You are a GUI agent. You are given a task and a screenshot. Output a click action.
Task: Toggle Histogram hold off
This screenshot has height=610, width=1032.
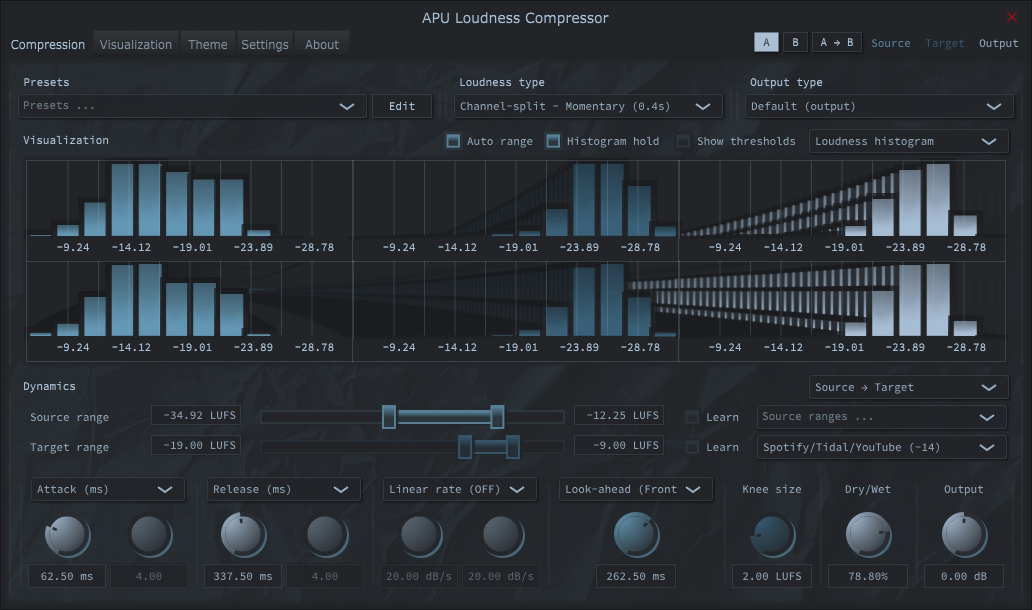click(555, 141)
